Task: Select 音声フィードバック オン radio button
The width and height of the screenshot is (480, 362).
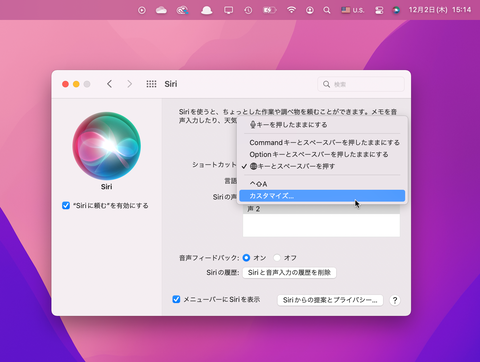Action: coord(246,258)
